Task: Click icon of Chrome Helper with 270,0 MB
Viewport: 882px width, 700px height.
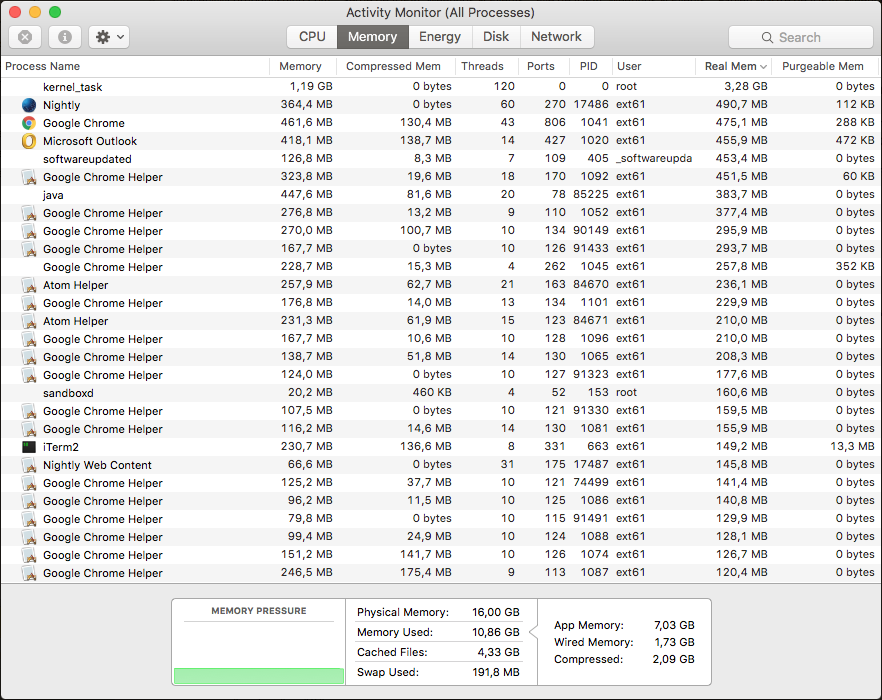Action: (x=29, y=231)
